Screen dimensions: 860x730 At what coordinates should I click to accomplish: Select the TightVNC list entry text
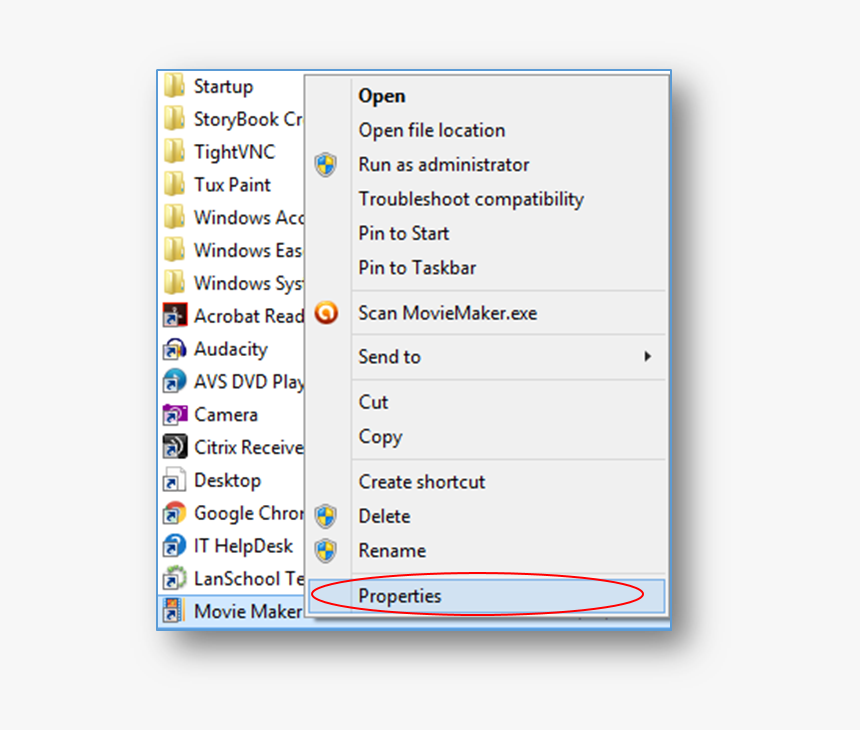coord(235,152)
